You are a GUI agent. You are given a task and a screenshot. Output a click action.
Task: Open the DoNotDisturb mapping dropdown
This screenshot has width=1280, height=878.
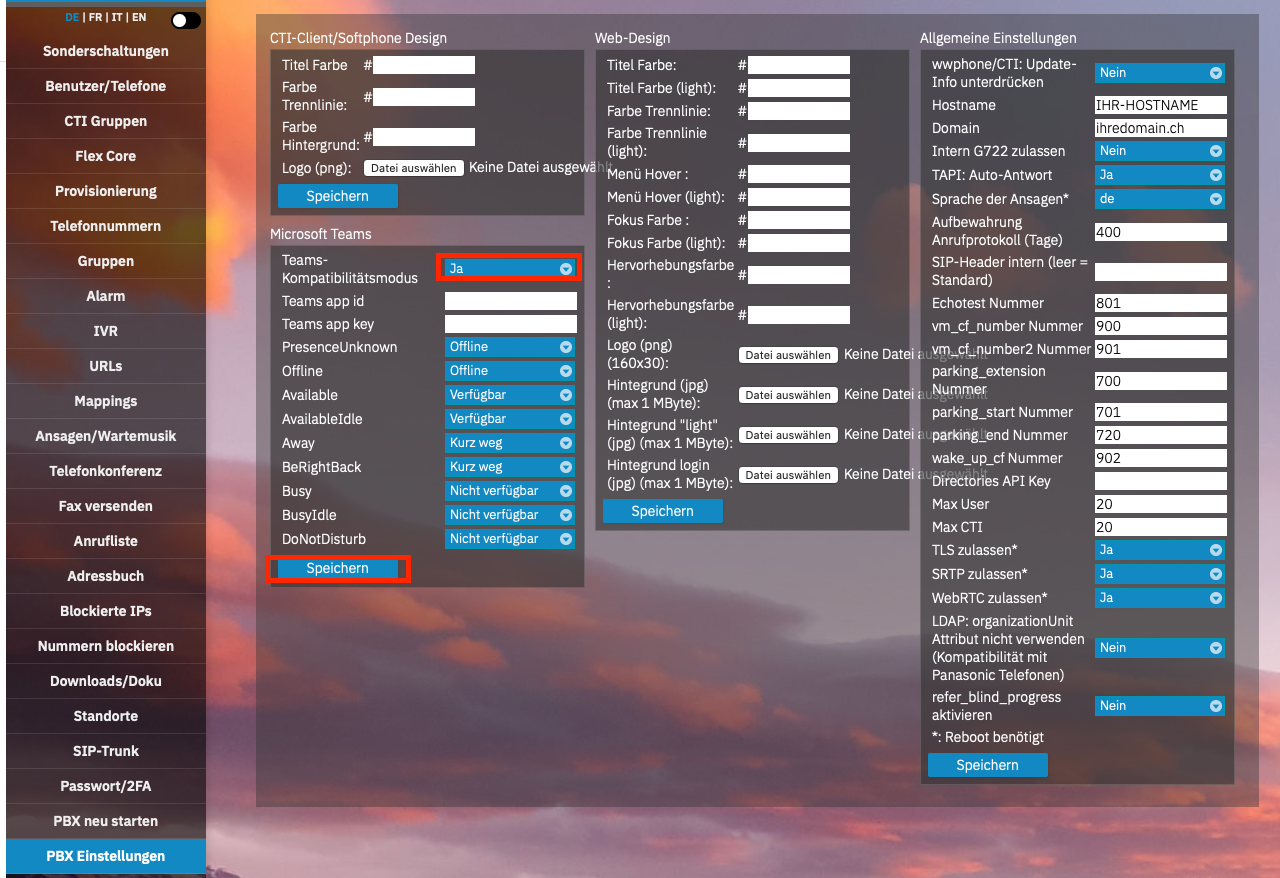510,539
